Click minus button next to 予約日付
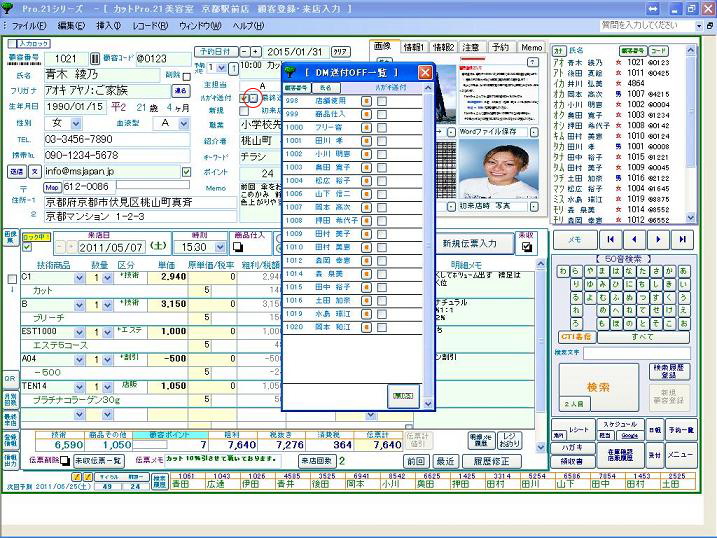Image resolution: width=717 pixels, height=538 pixels. click(245, 52)
